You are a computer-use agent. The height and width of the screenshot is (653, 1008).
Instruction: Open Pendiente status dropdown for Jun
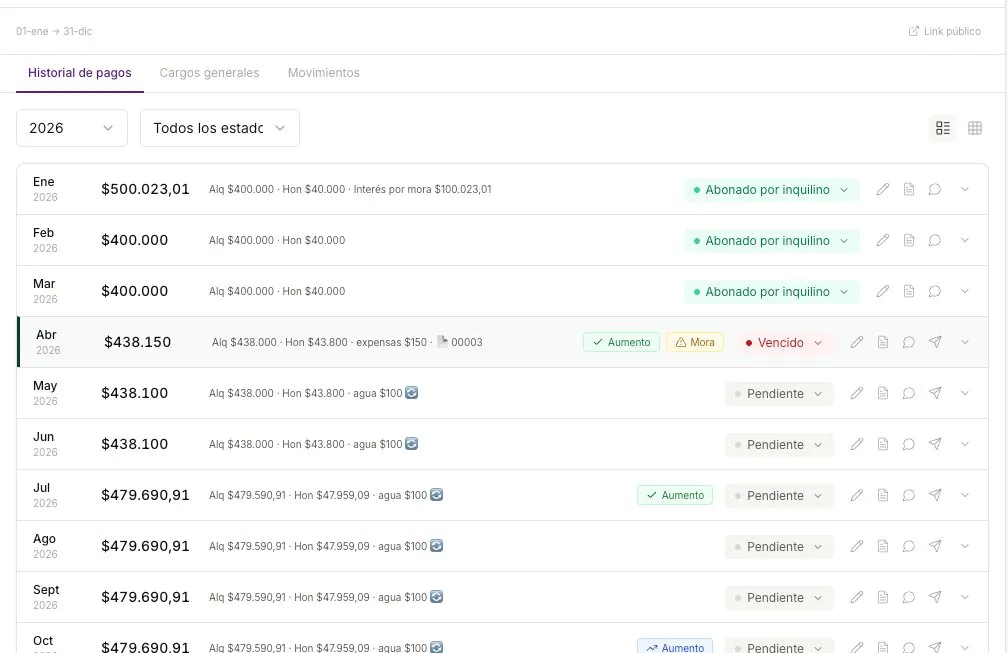(779, 444)
